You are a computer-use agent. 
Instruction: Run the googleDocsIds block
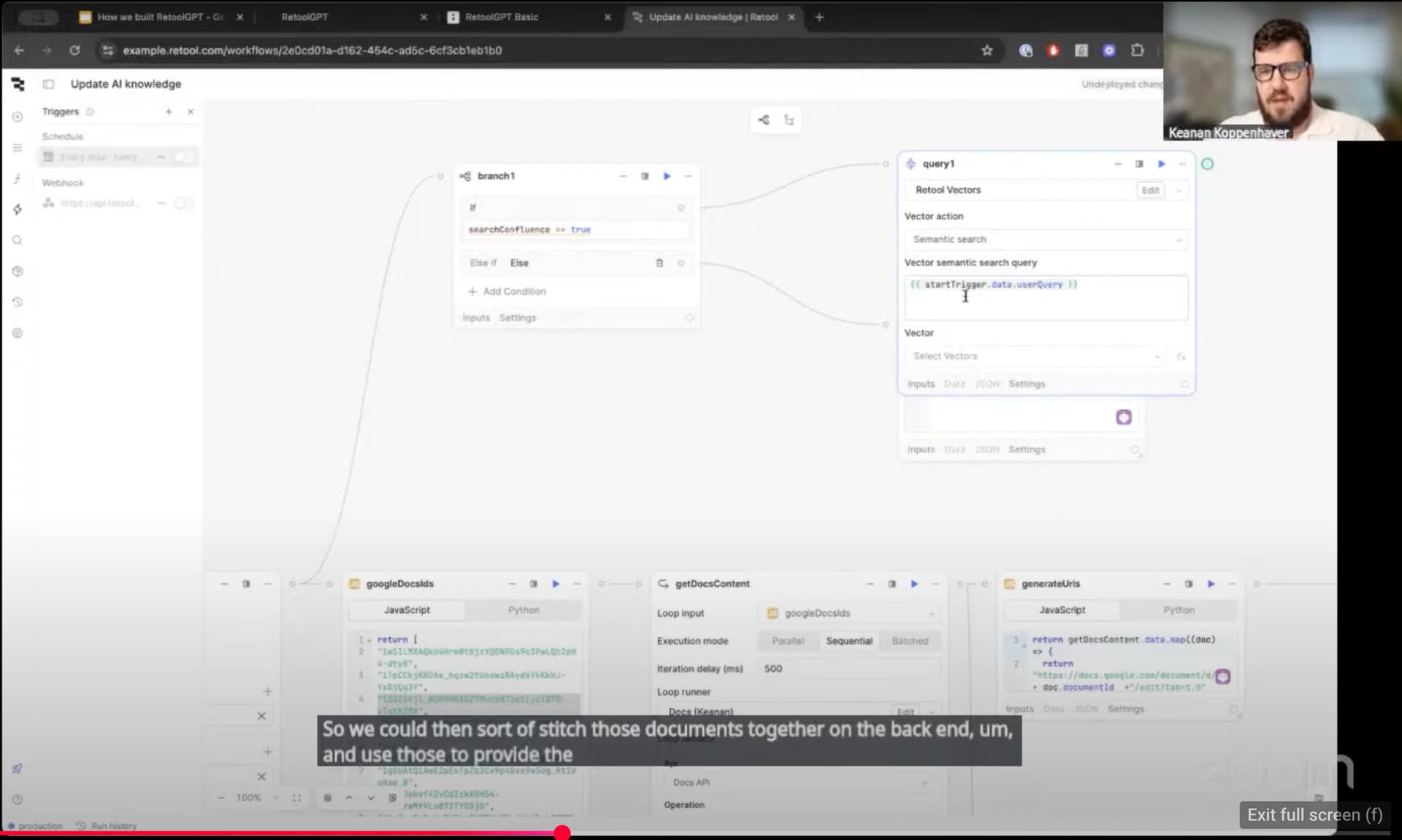[556, 584]
